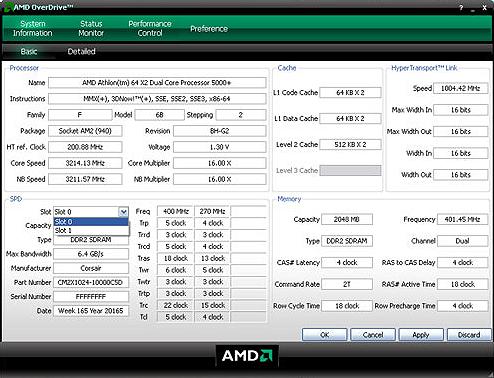This screenshot has width=494, height=378.
Task: Click the Cancel button
Action: click(x=373, y=335)
